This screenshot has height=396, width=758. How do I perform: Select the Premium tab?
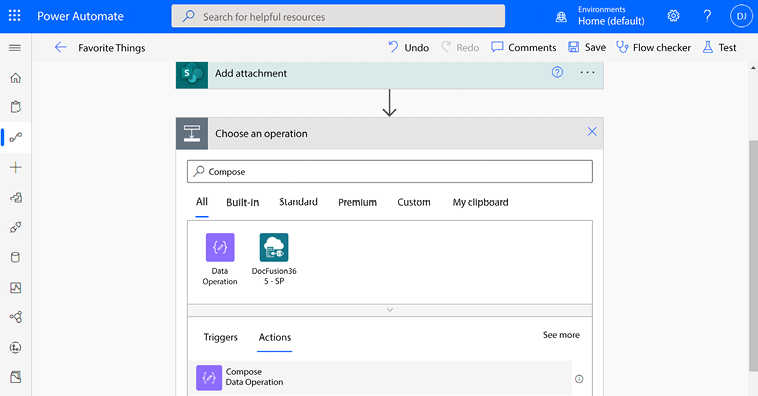(357, 202)
